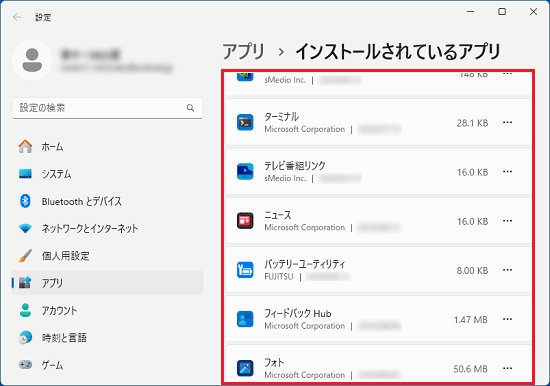The image size is (550, 386).
Task: Click the フォト app name
Action: [x=274, y=362]
